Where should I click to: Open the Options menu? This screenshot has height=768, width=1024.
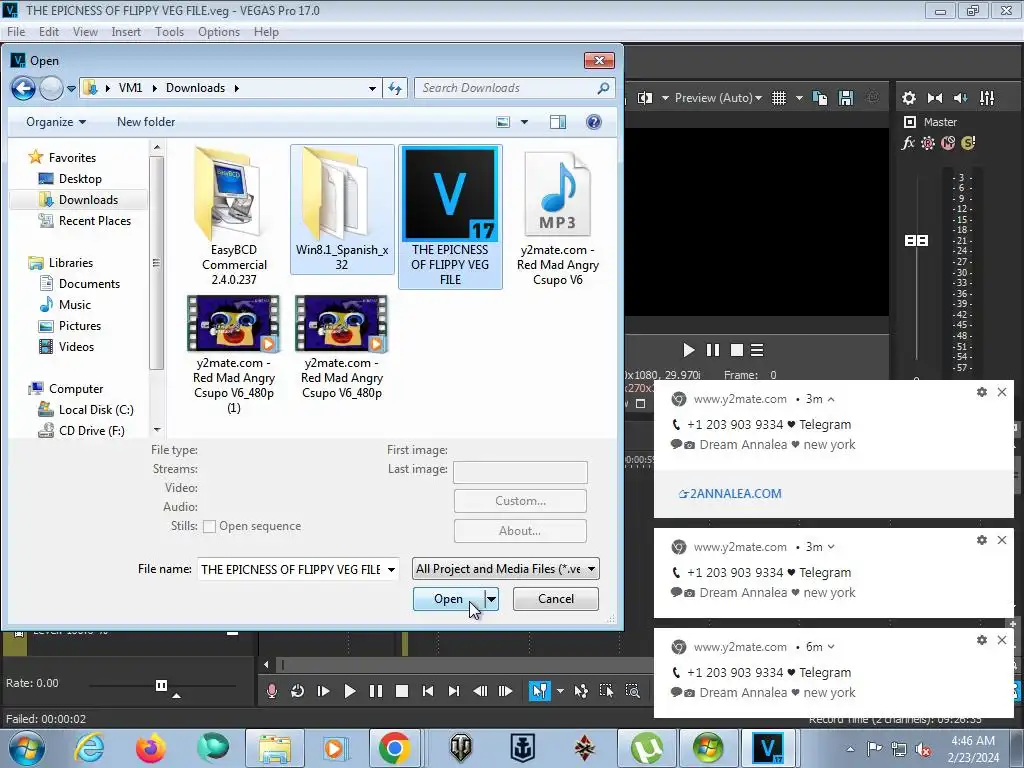pyautogui.click(x=219, y=32)
